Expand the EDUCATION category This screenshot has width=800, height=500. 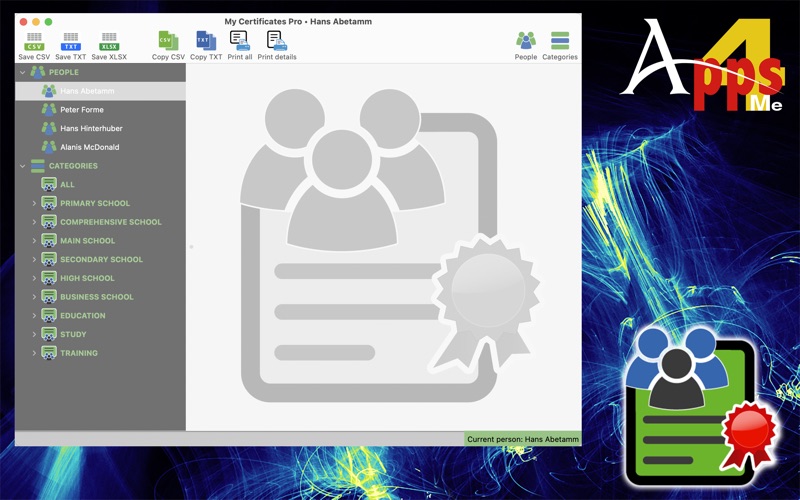(34, 315)
